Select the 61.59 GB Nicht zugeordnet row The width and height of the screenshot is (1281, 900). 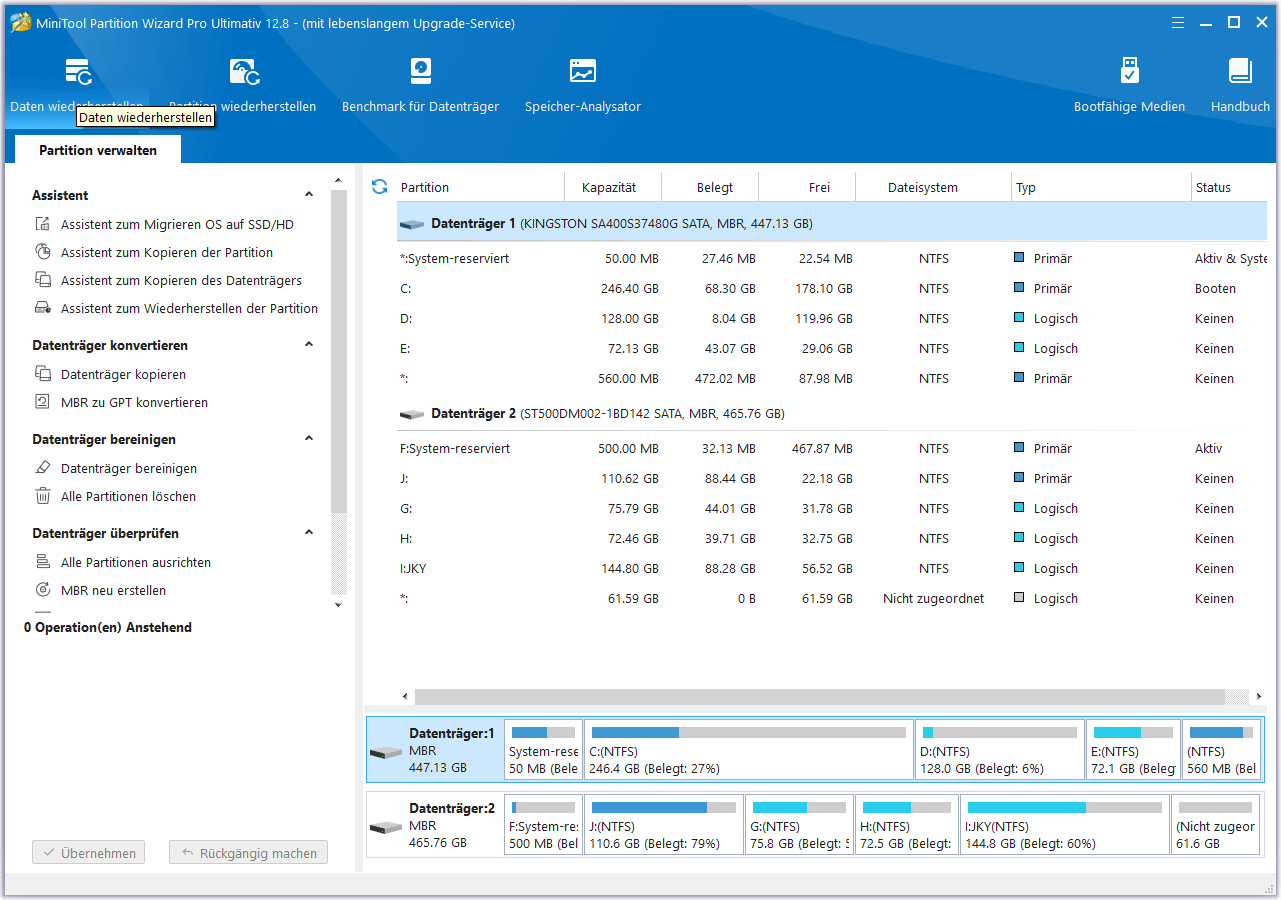tap(831, 599)
